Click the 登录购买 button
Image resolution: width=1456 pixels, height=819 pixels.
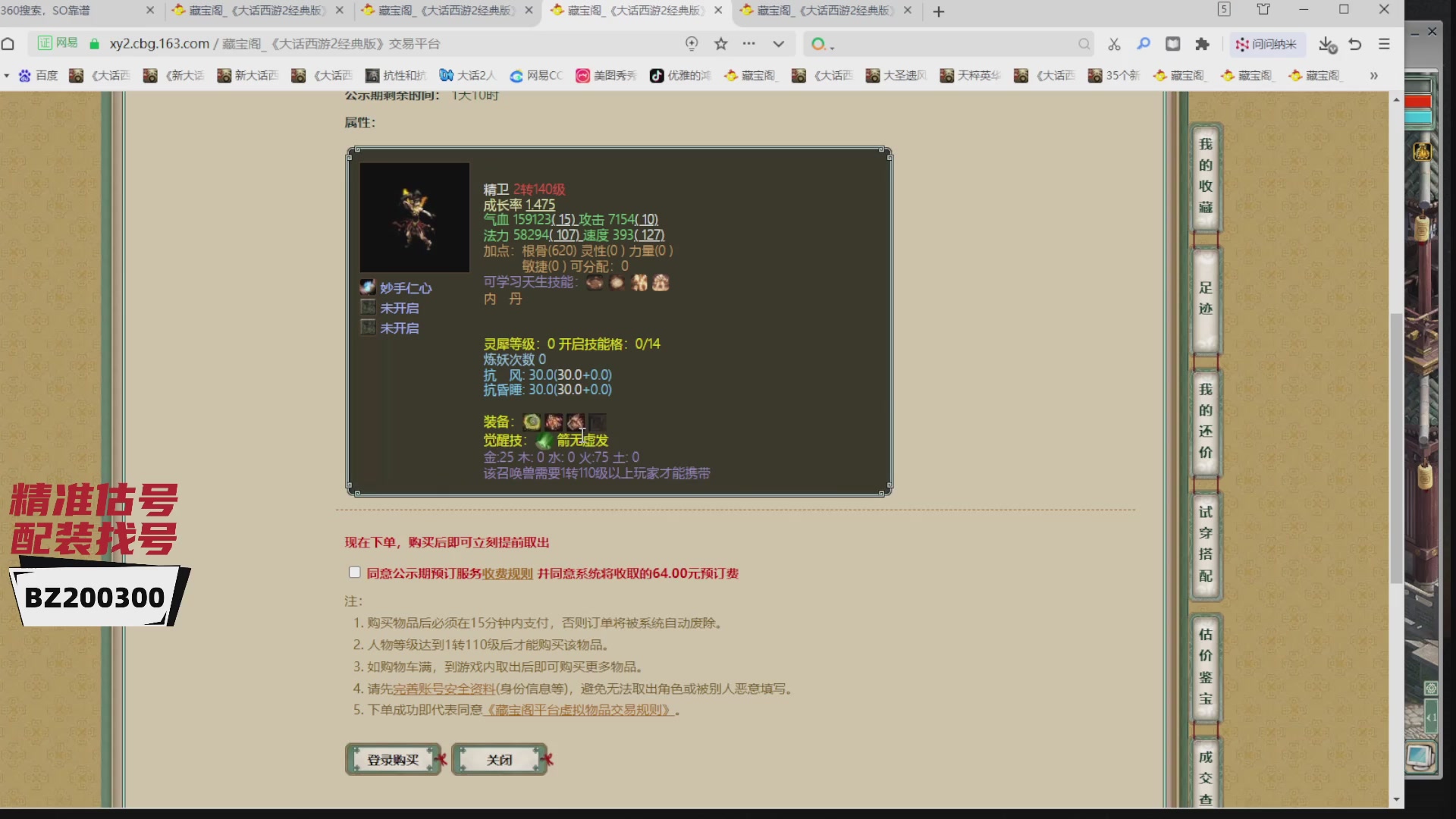394,759
